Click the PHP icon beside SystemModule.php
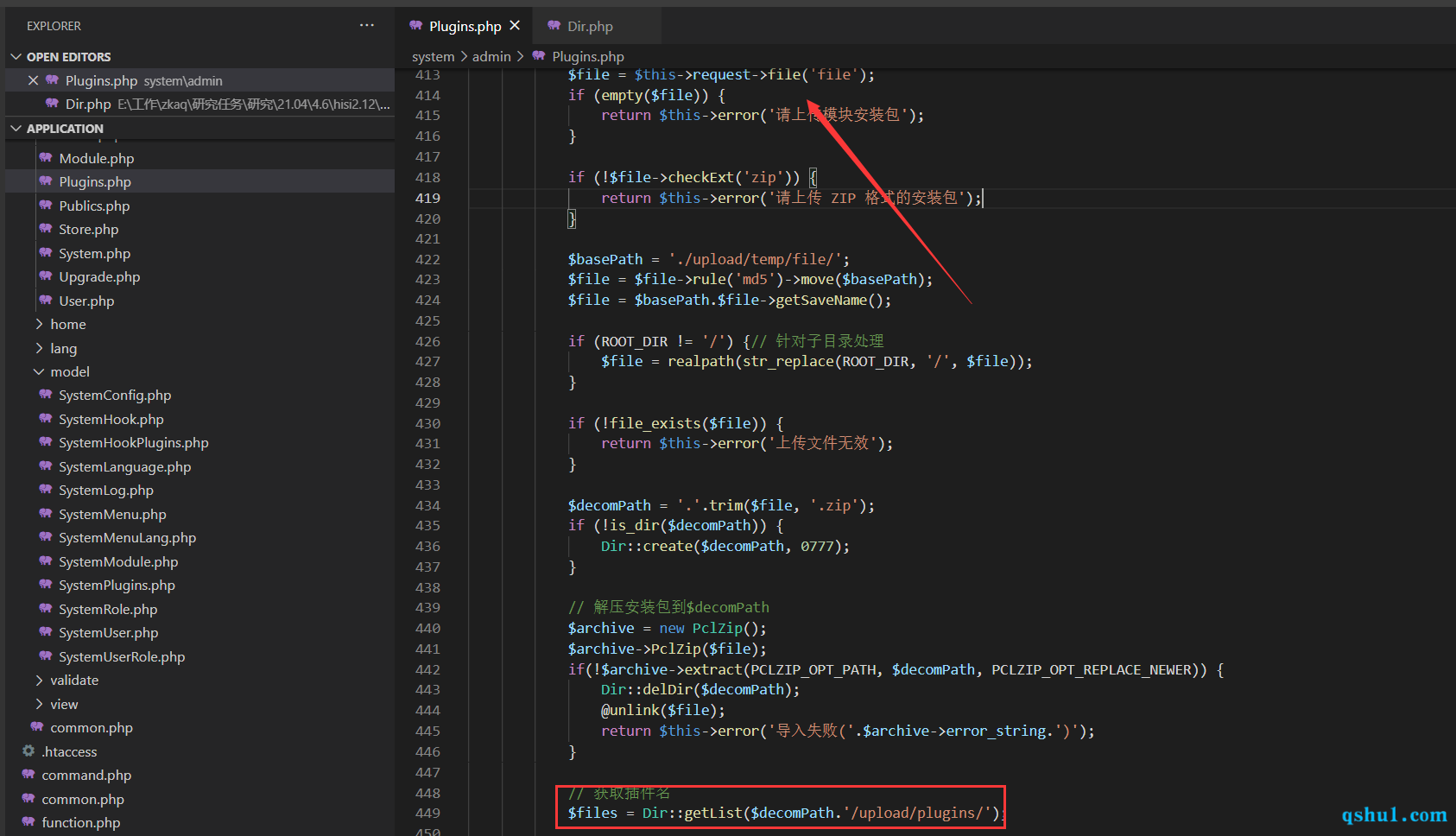Screen dimensions: 1456x836 46,561
